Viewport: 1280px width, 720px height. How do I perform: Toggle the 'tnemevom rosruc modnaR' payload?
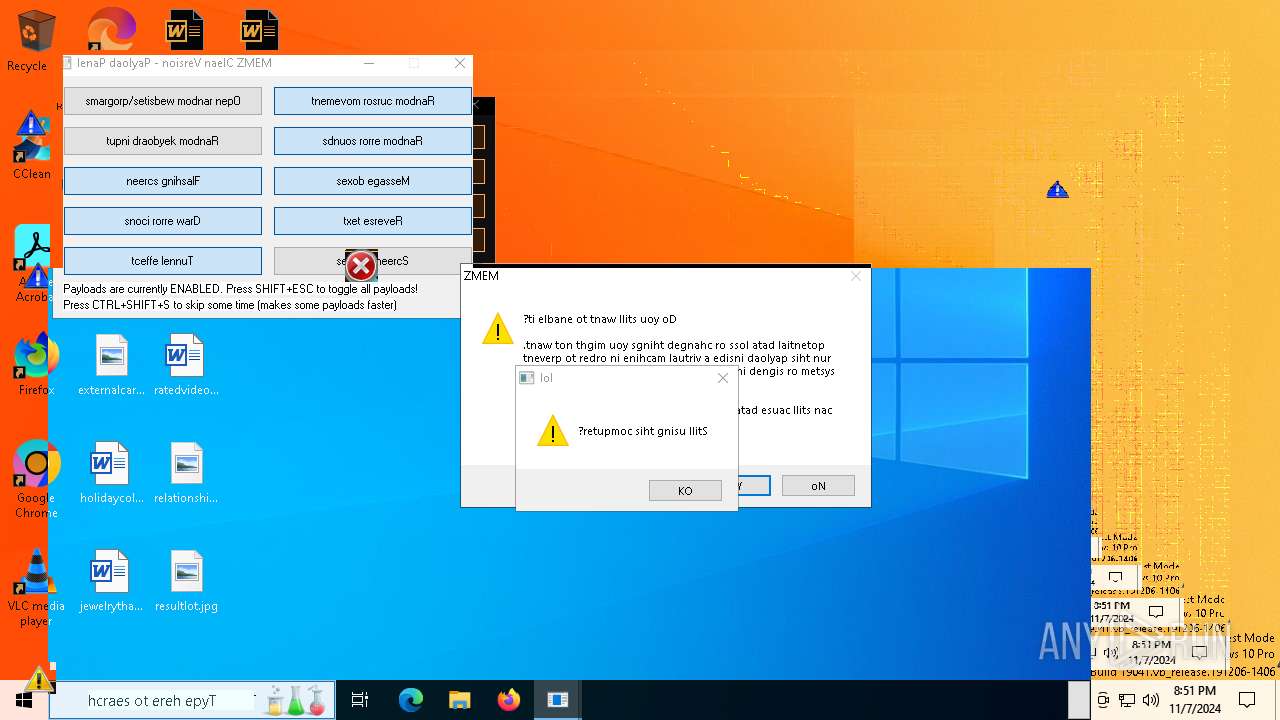[x=373, y=101]
